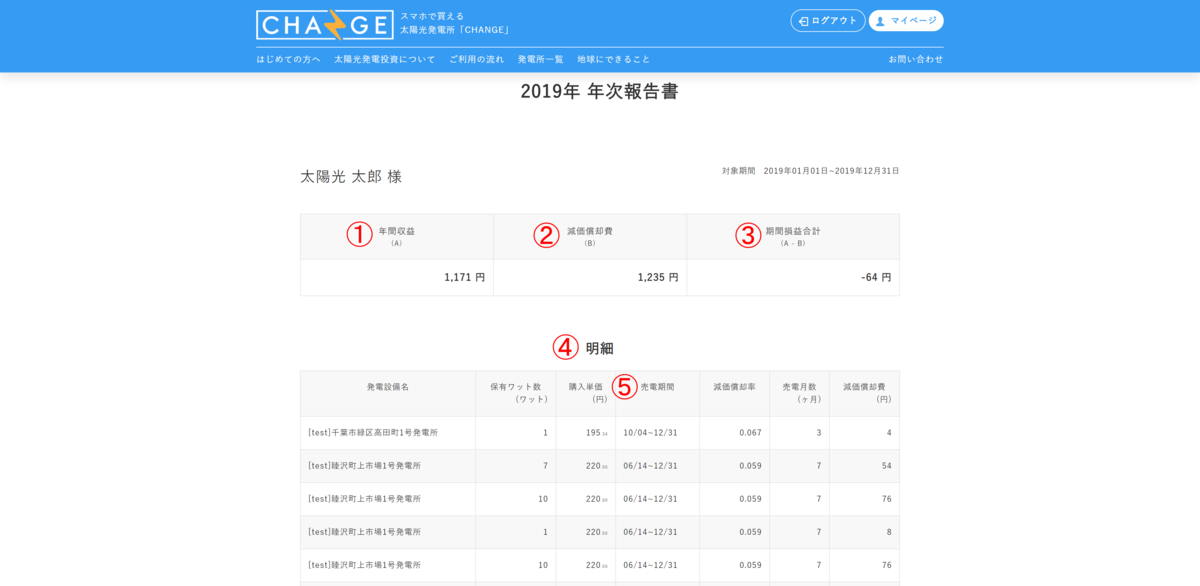Go to 太陽光発電投資について page
The height and width of the screenshot is (586, 1200).
click(x=385, y=59)
